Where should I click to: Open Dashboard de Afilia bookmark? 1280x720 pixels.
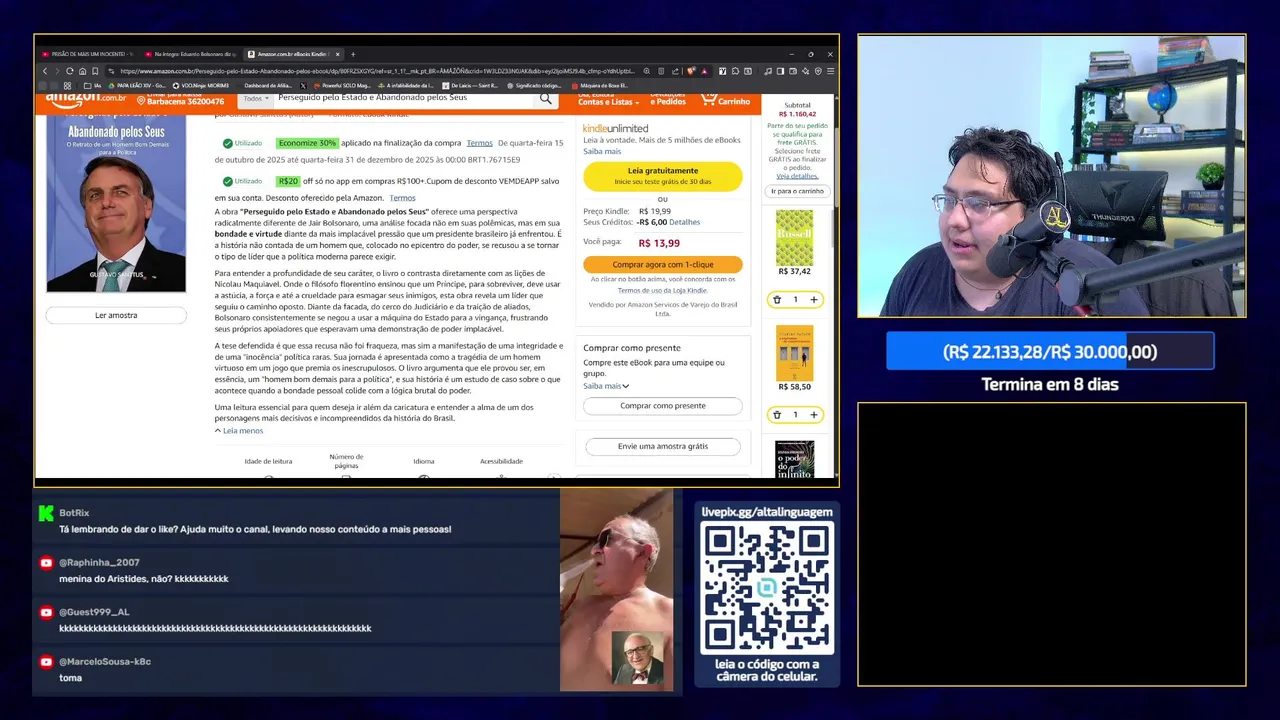(x=267, y=86)
